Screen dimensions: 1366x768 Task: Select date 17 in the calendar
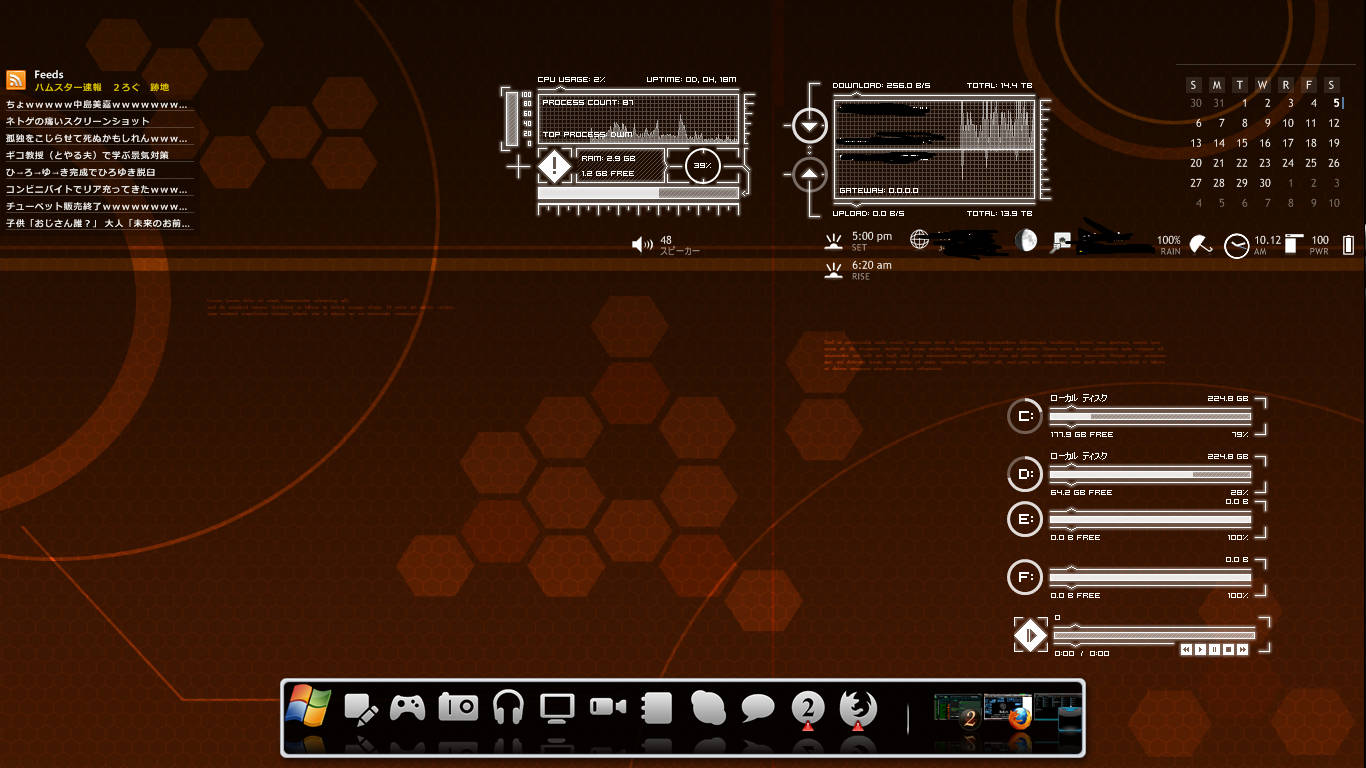[1288, 143]
